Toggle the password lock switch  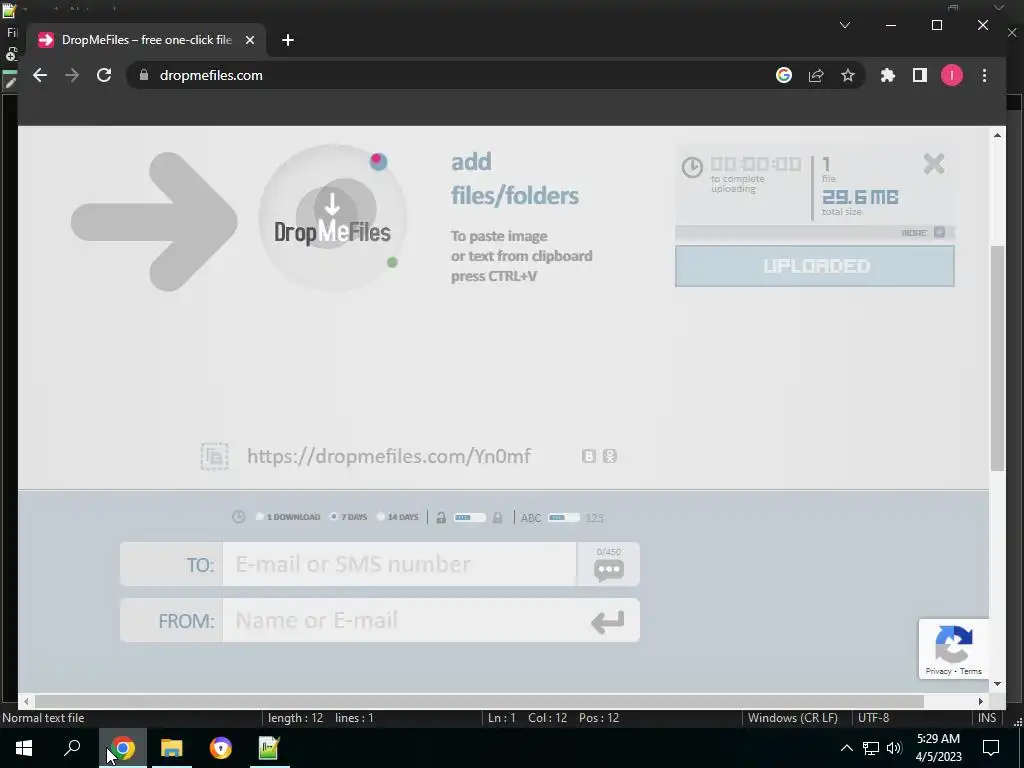[470, 517]
